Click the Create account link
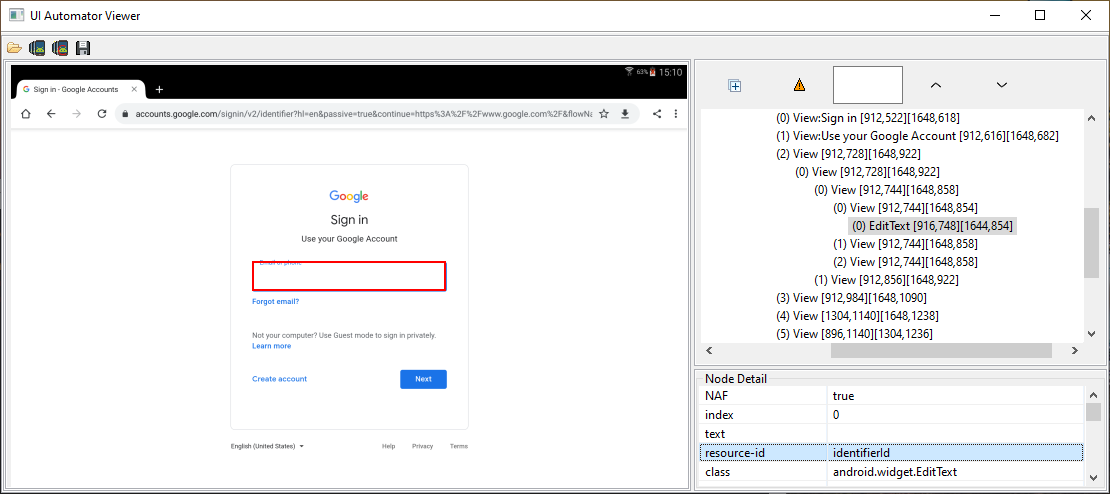This screenshot has height=494, width=1110. pyautogui.click(x=280, y=379)
